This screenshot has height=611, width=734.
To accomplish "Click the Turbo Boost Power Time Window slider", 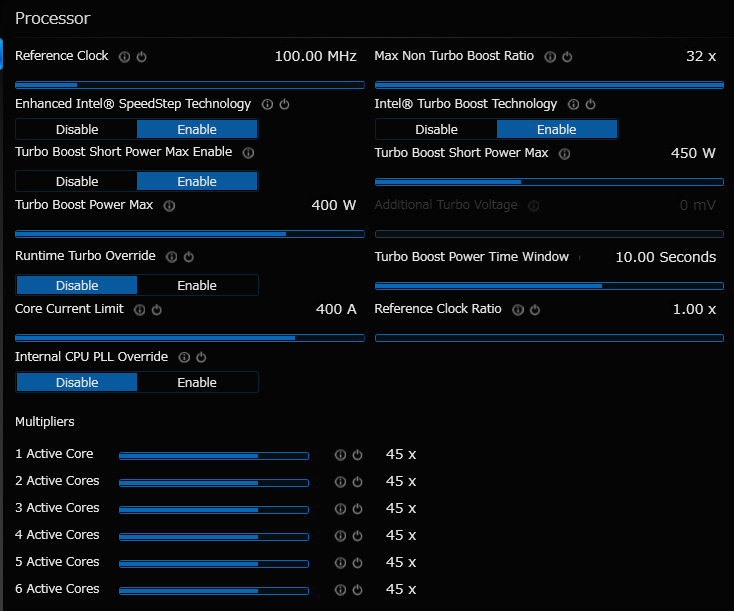I will (x=548, y=285).
